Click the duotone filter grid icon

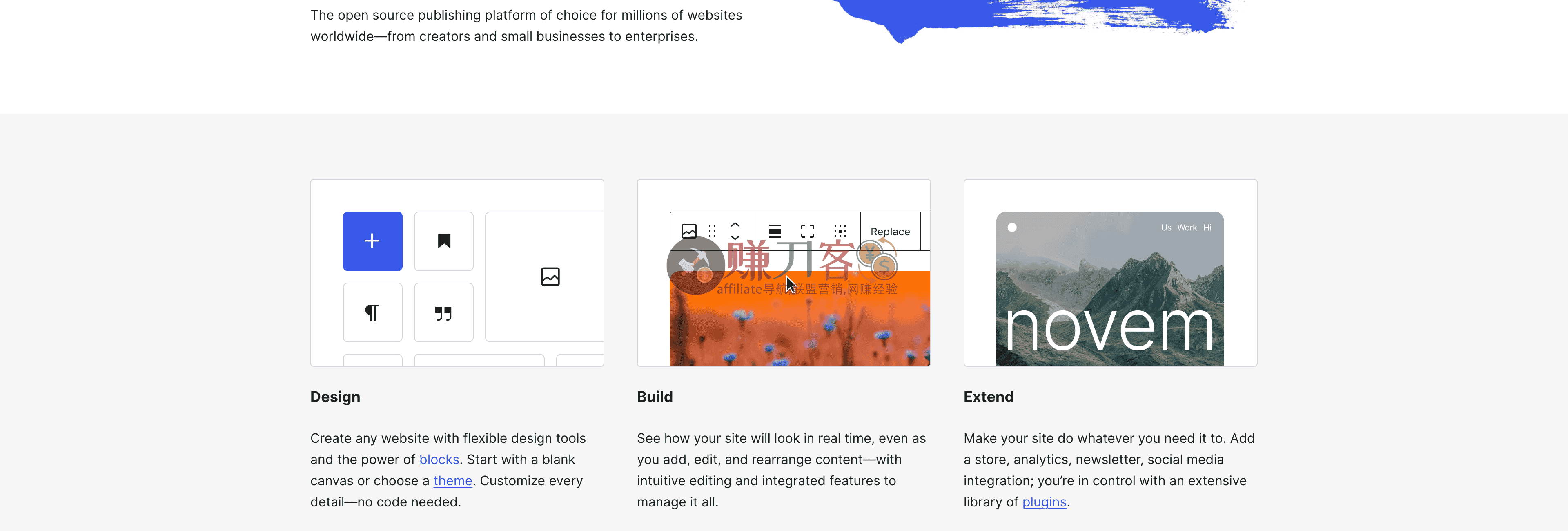click(x=841, y=232)
